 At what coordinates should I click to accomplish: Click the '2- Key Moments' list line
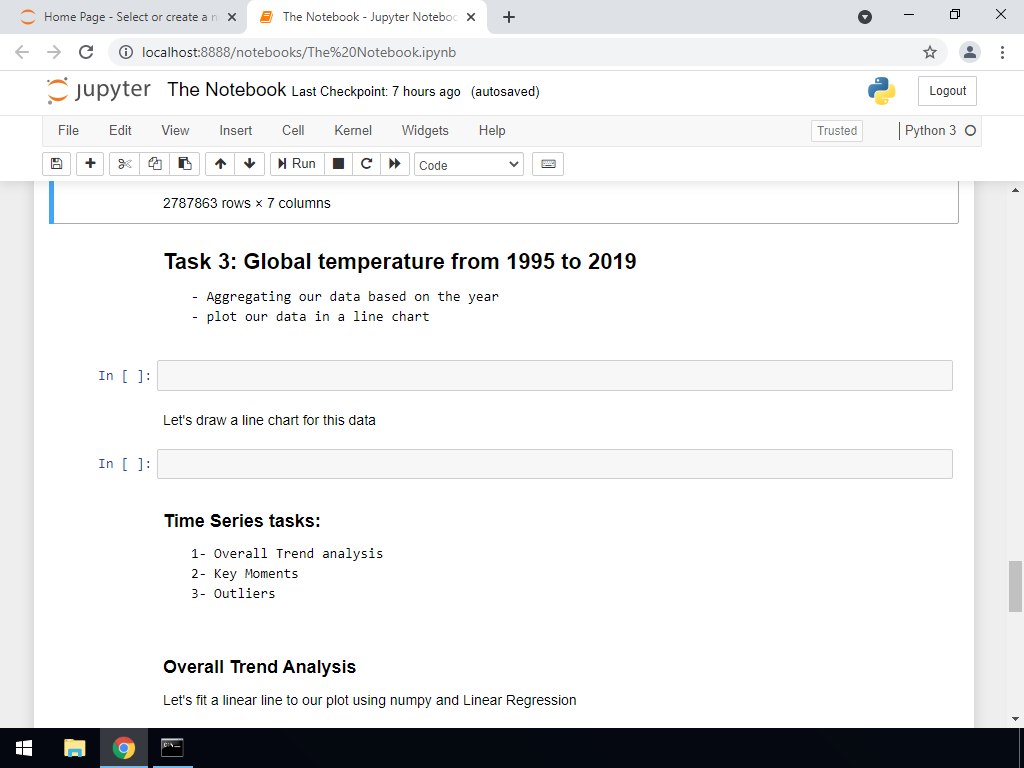pos(244,573)
